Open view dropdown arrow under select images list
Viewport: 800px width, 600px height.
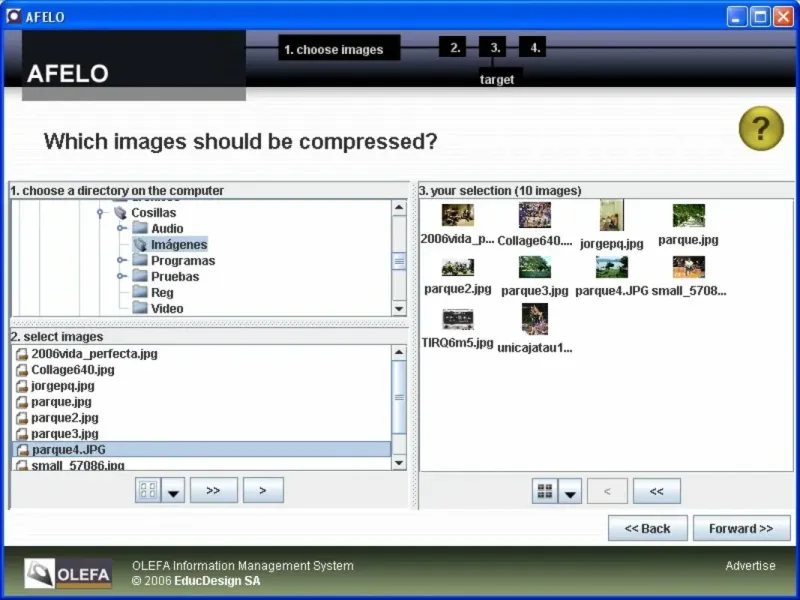(173, 490)
